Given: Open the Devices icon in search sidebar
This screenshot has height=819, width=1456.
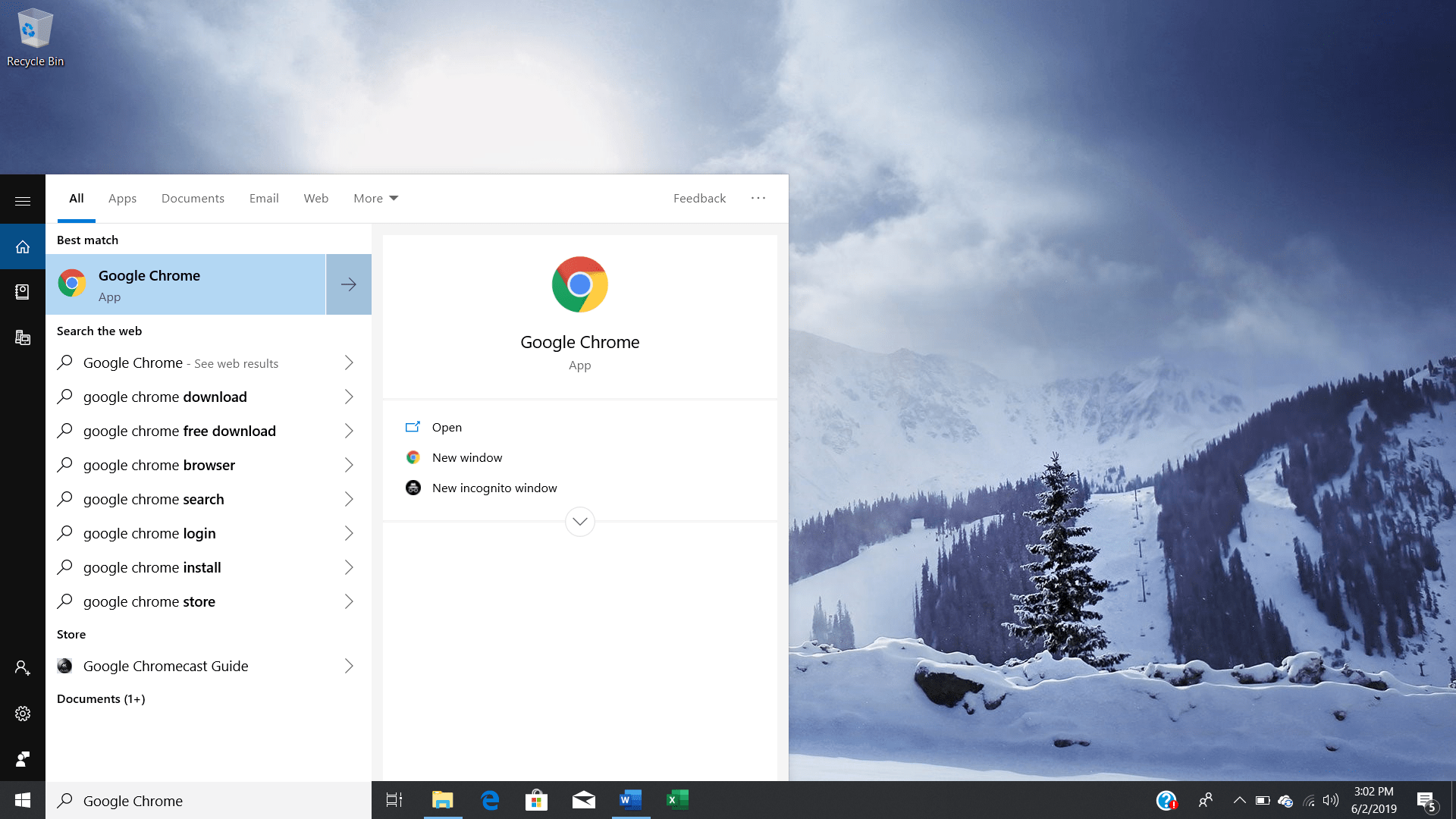Looking at the screenshot, I should pos(23,337).
